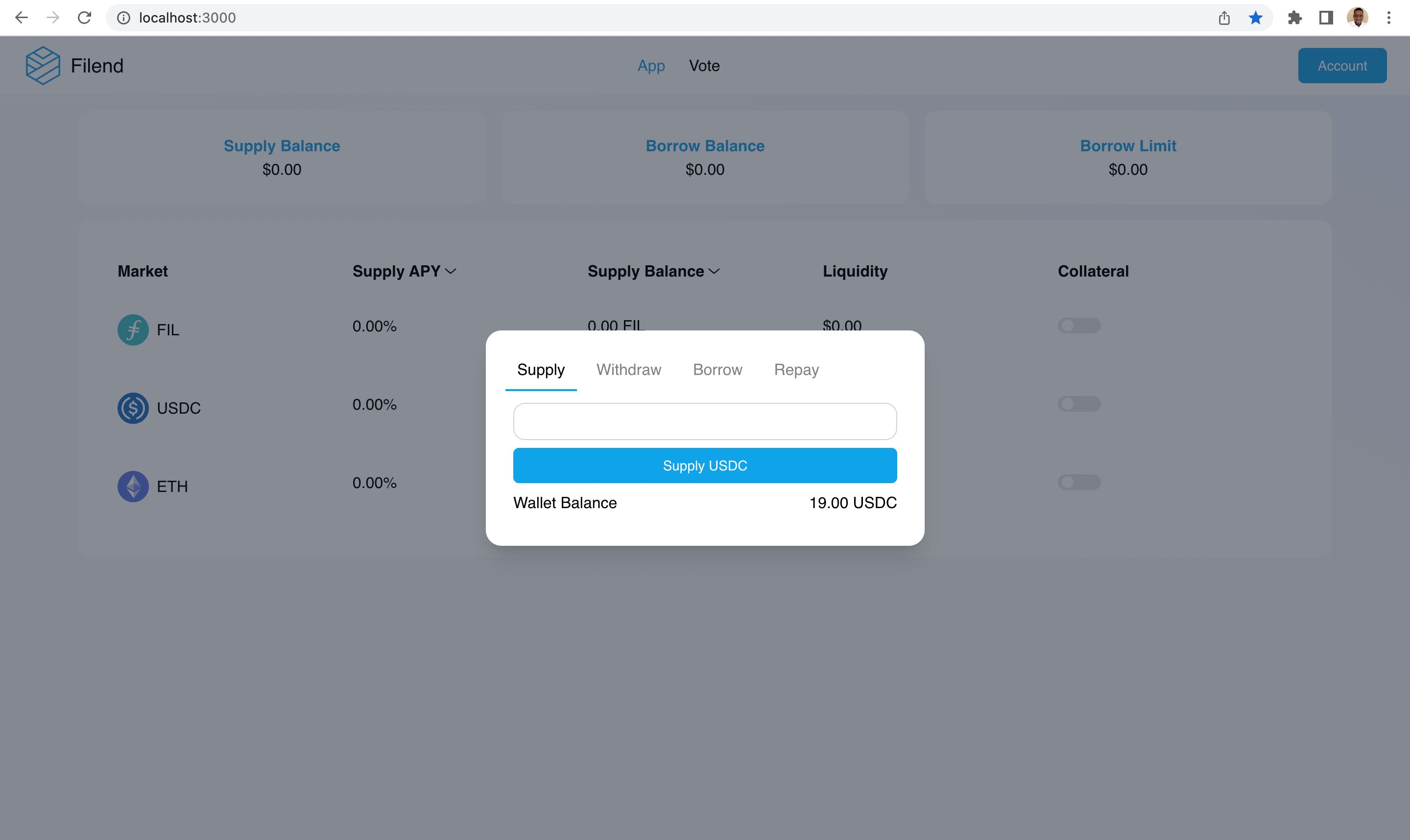Click the browser forward arrow

(53, 18)
